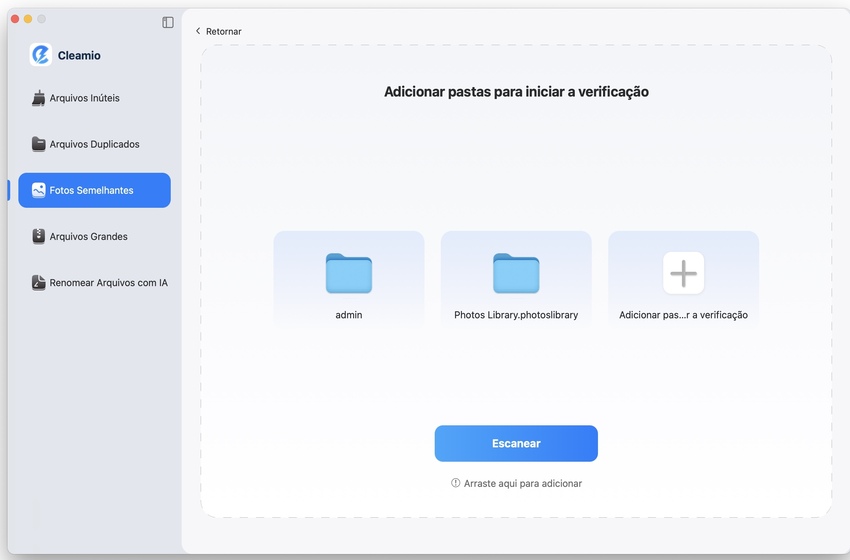This screenshot has height=560, width=850.
Task: Click the Cleamio app logo
Action: (41, 55)
